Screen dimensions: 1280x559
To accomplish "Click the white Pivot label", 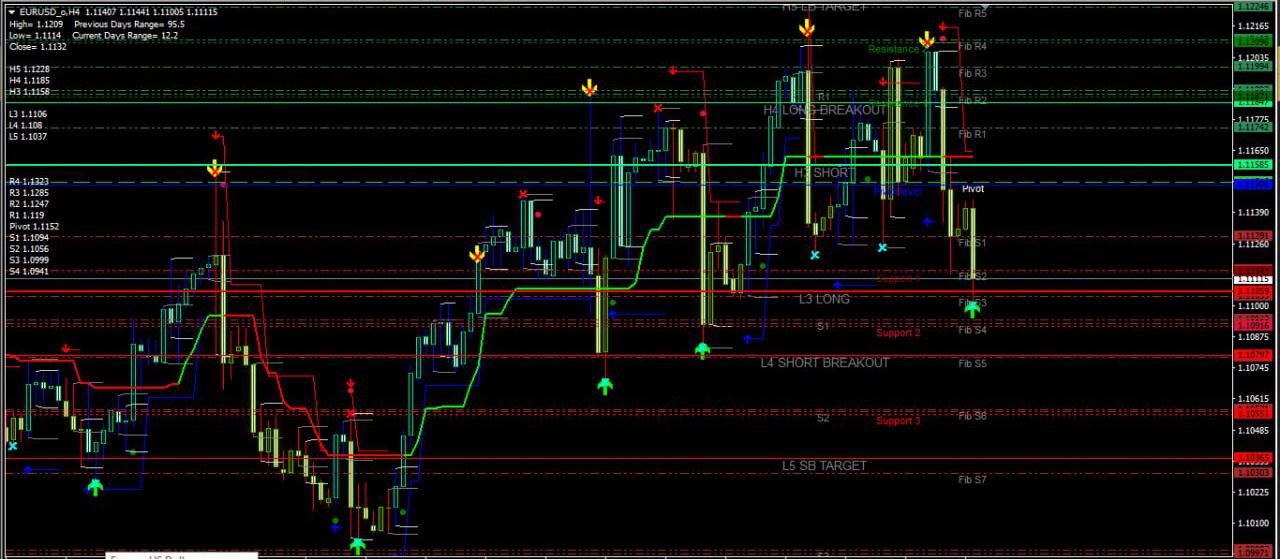I will point(972,189).
